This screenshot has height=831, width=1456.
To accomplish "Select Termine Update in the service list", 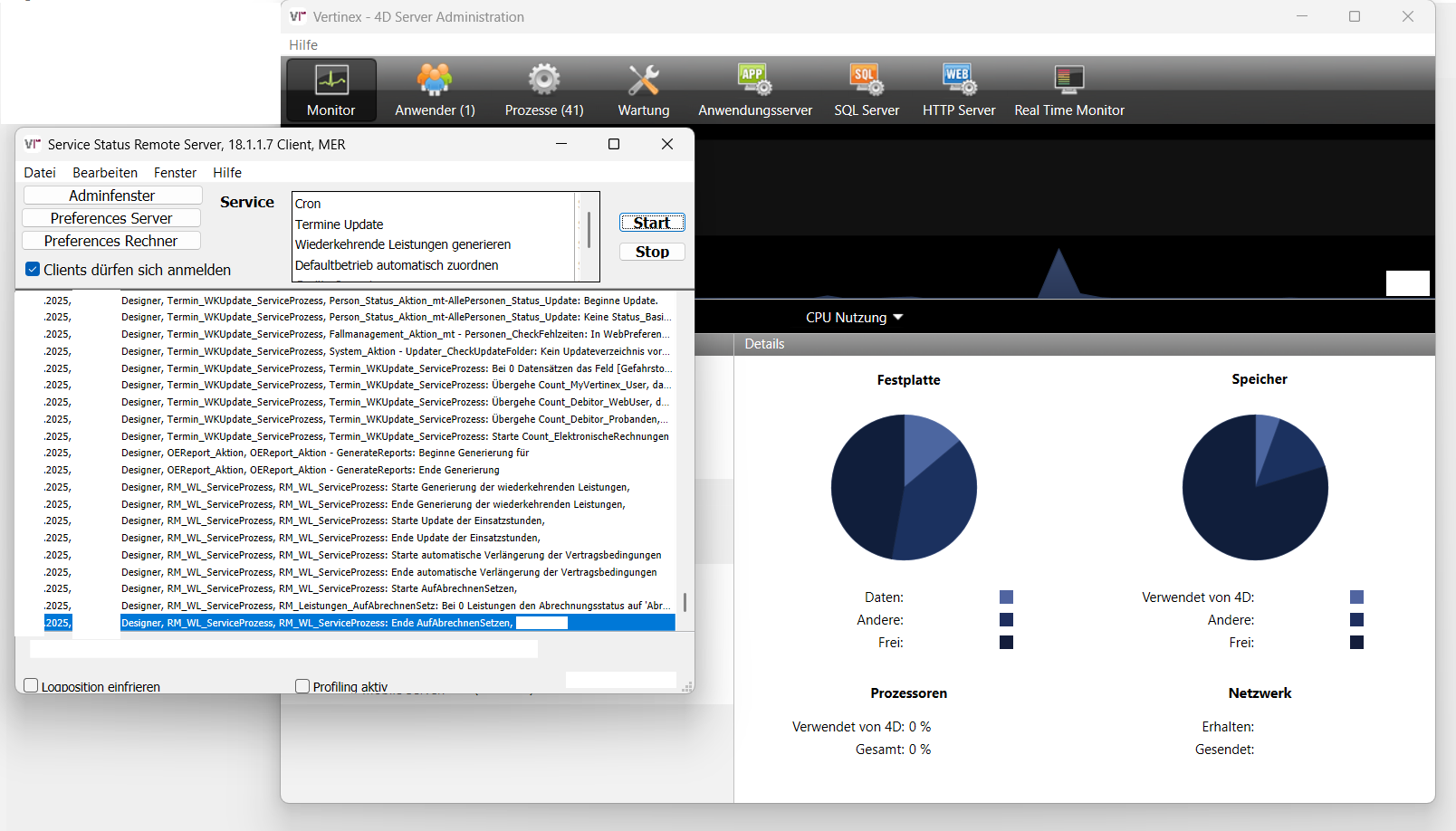I will [x=340, y=224].
